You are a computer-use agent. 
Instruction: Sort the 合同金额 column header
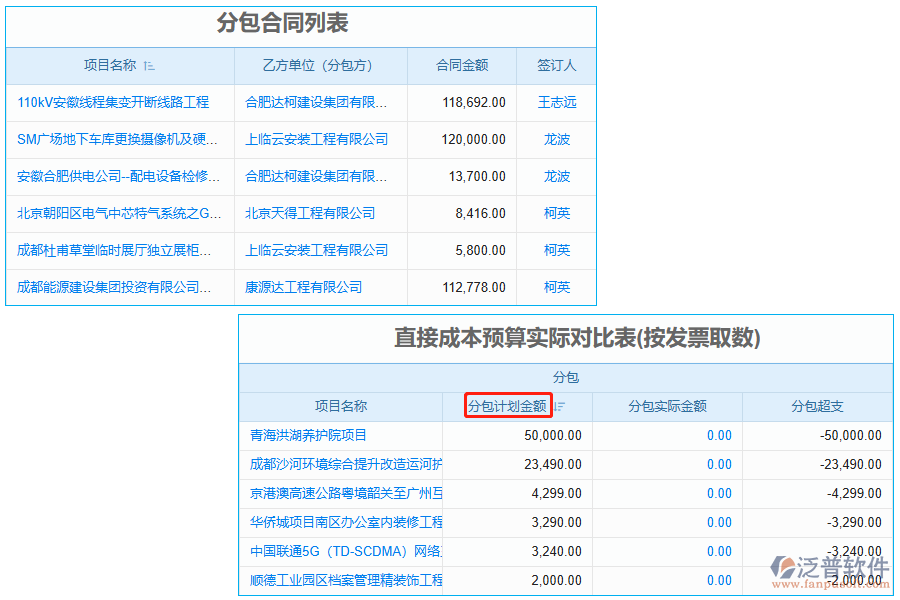point(463,66)
